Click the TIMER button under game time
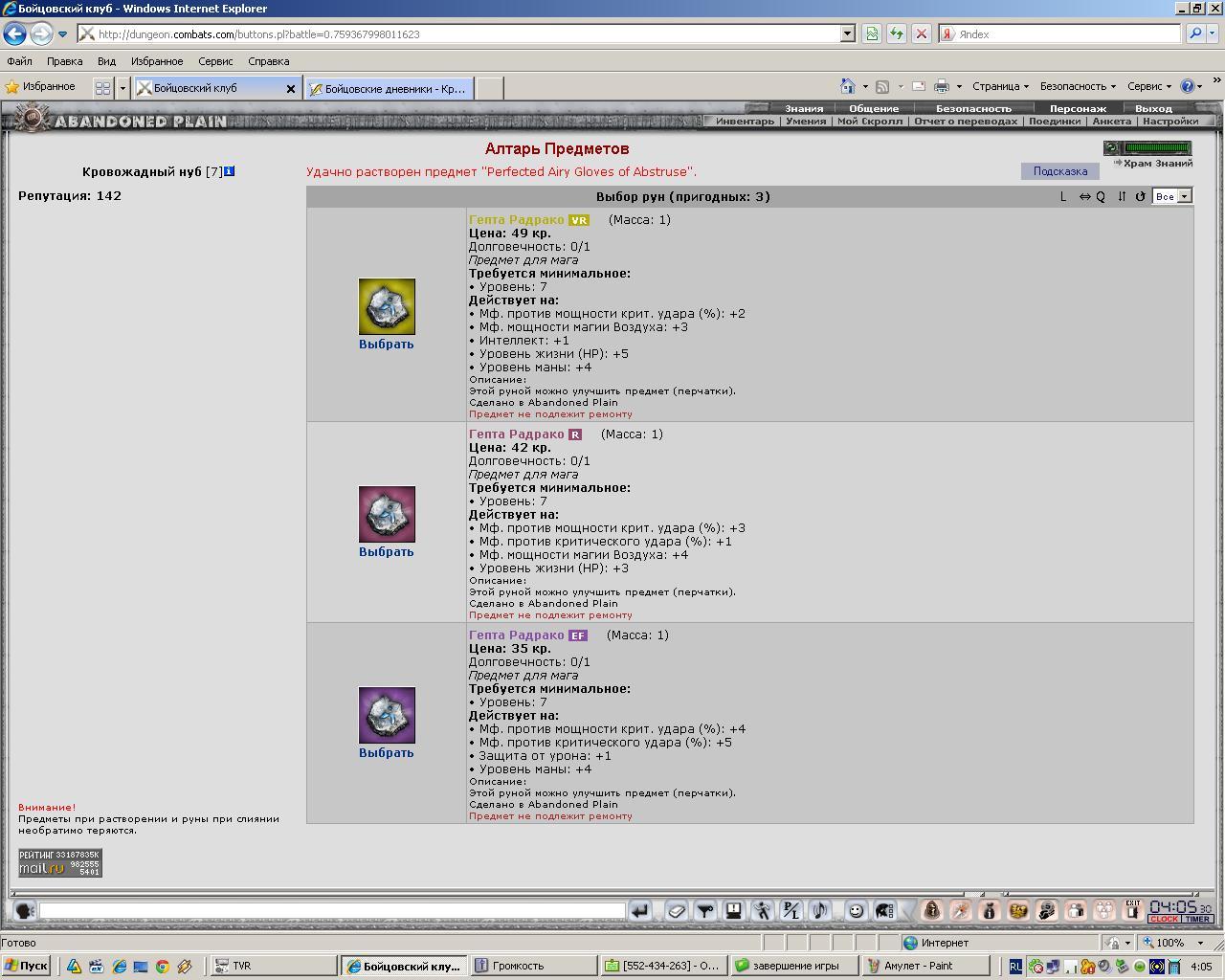Viewport: 1225px width, 980px height. (x=1197, y=919)
